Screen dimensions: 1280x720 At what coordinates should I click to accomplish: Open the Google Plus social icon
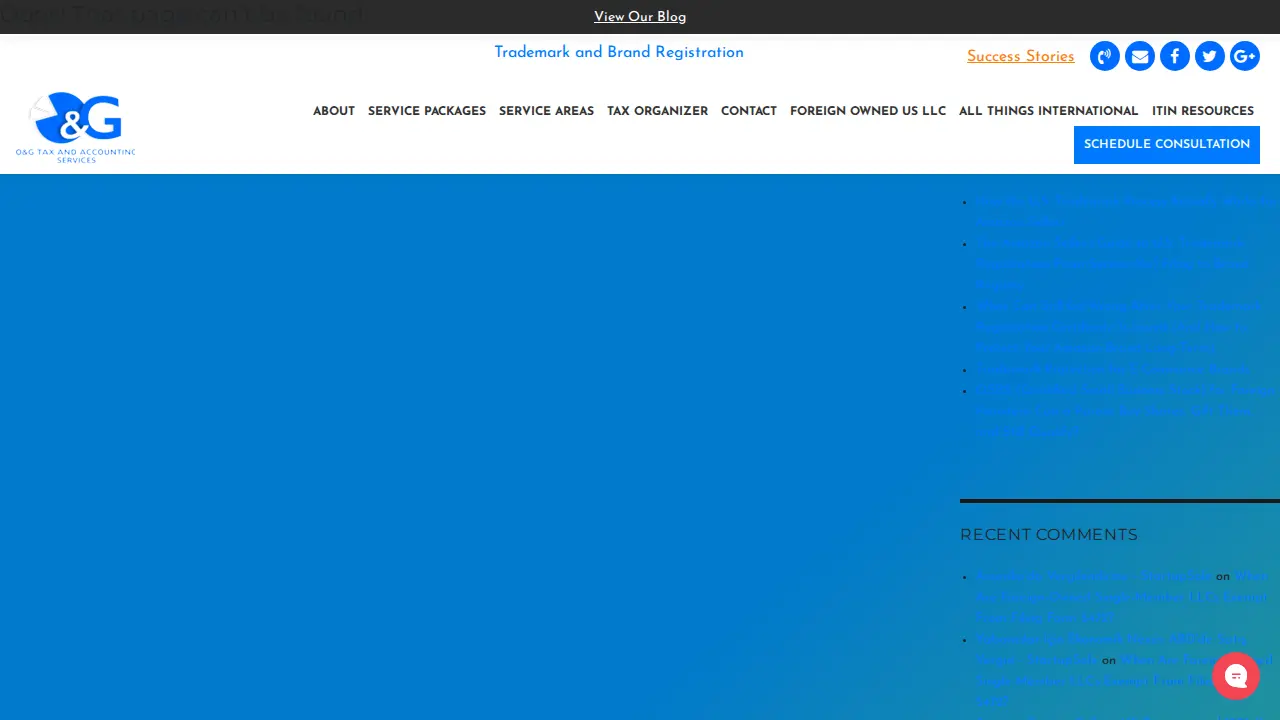coord(1245,56)
